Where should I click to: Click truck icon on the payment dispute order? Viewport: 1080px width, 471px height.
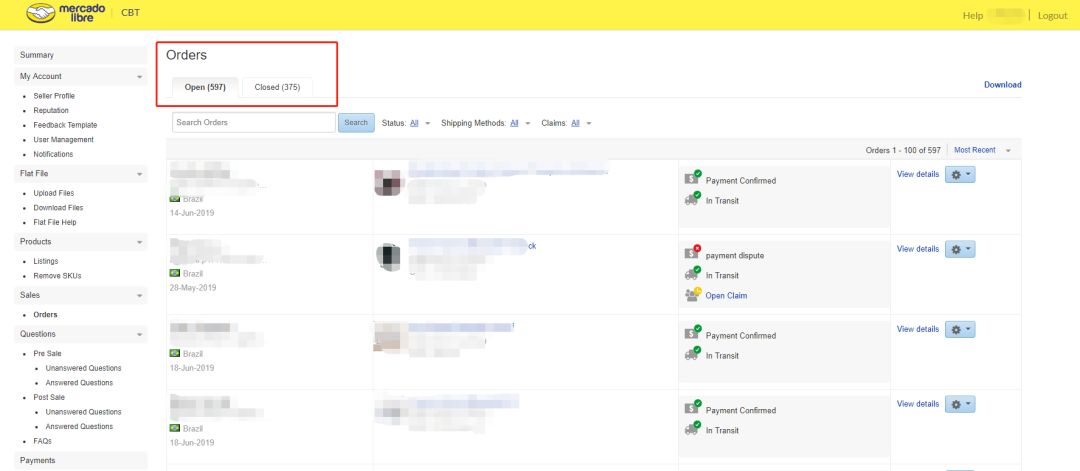692,273
